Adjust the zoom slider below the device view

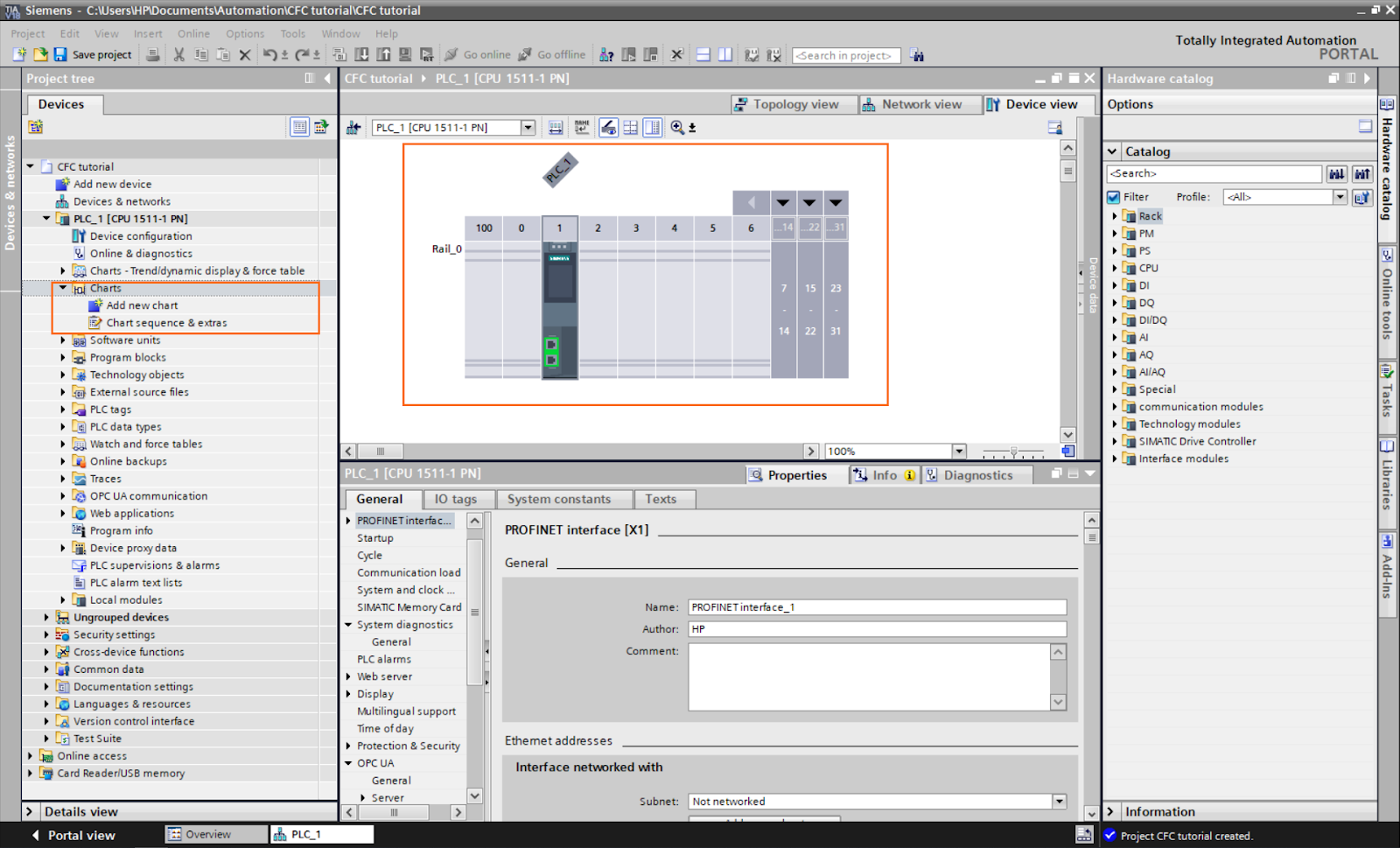(x=1013, y=452)
